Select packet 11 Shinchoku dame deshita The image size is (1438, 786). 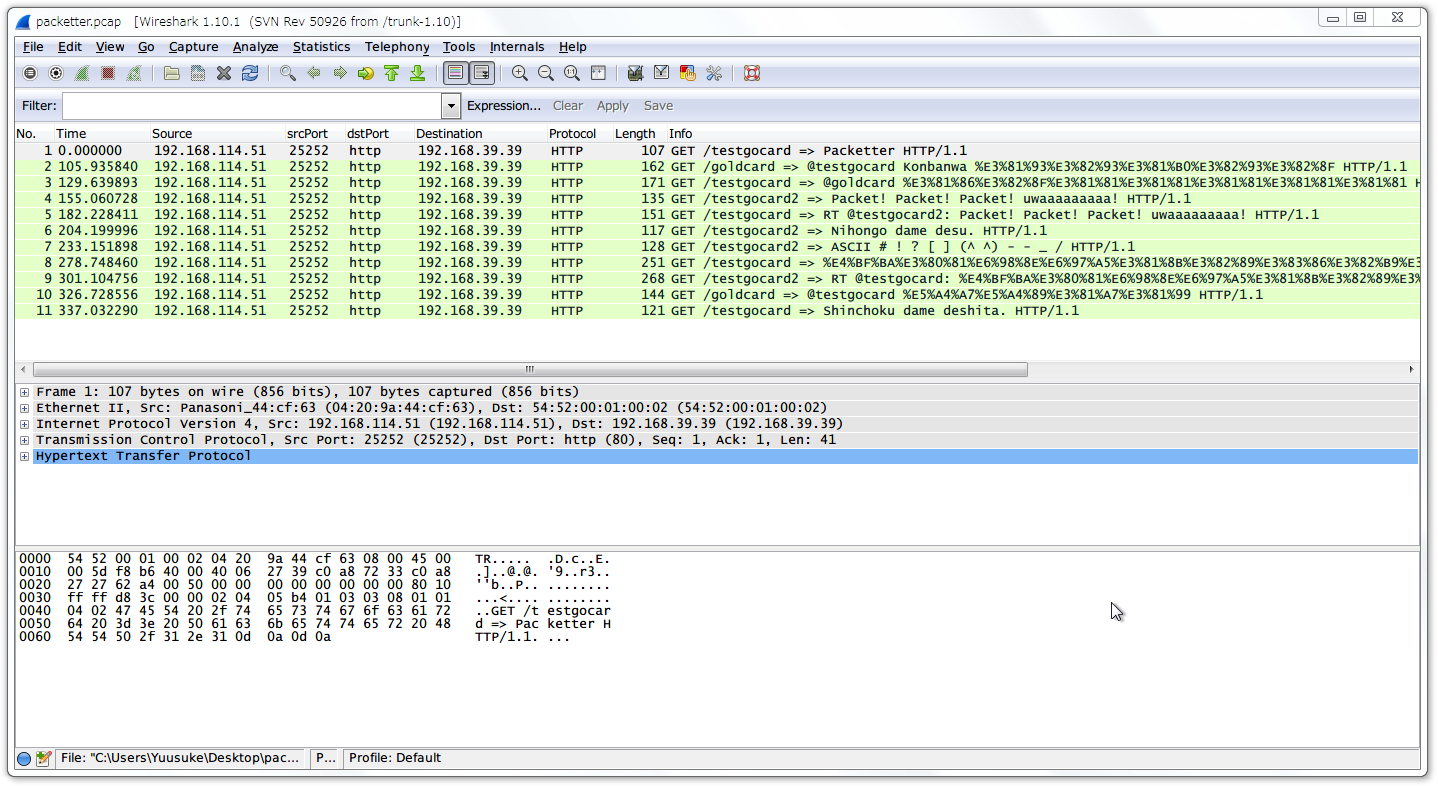(717, 311)
